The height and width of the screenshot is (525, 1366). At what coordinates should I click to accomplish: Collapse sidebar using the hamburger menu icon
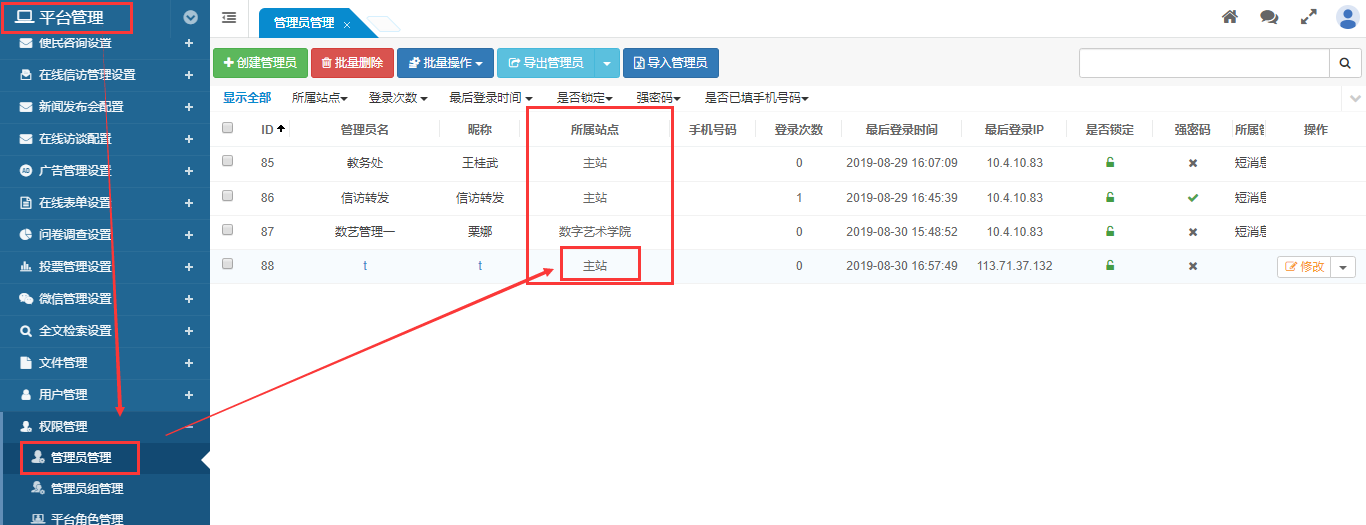(x=229, y=18)
